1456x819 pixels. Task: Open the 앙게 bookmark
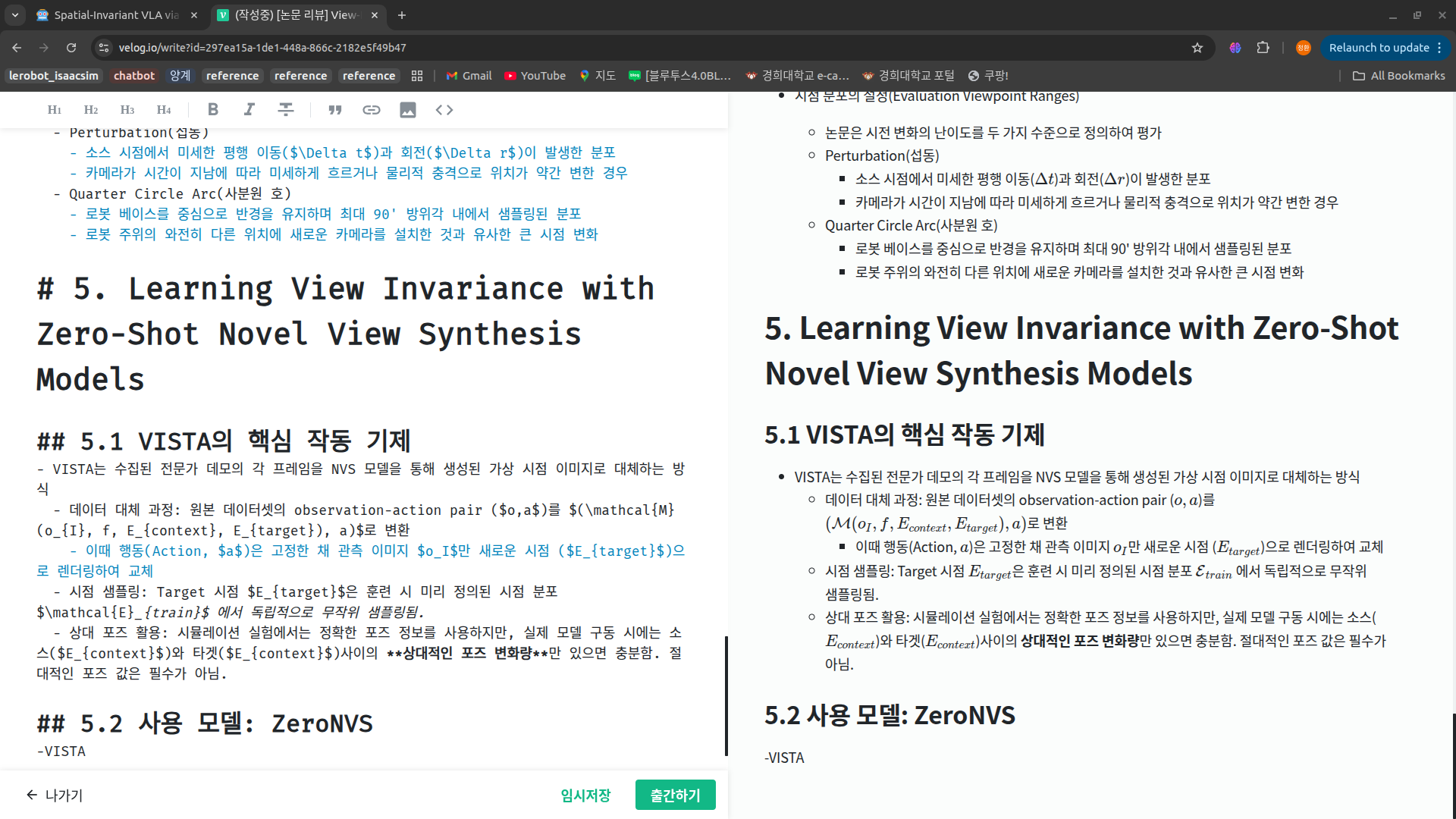click(180, 76)
